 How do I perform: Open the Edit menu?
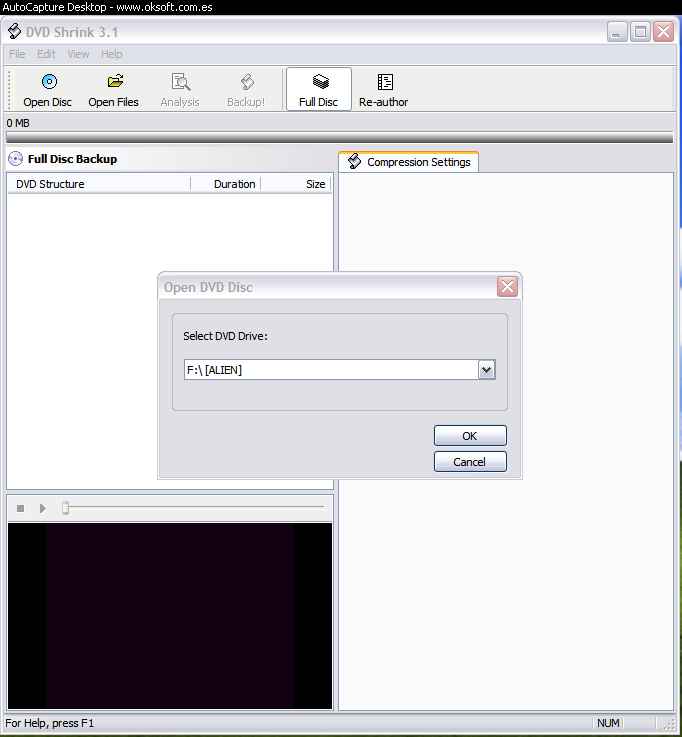46,54
